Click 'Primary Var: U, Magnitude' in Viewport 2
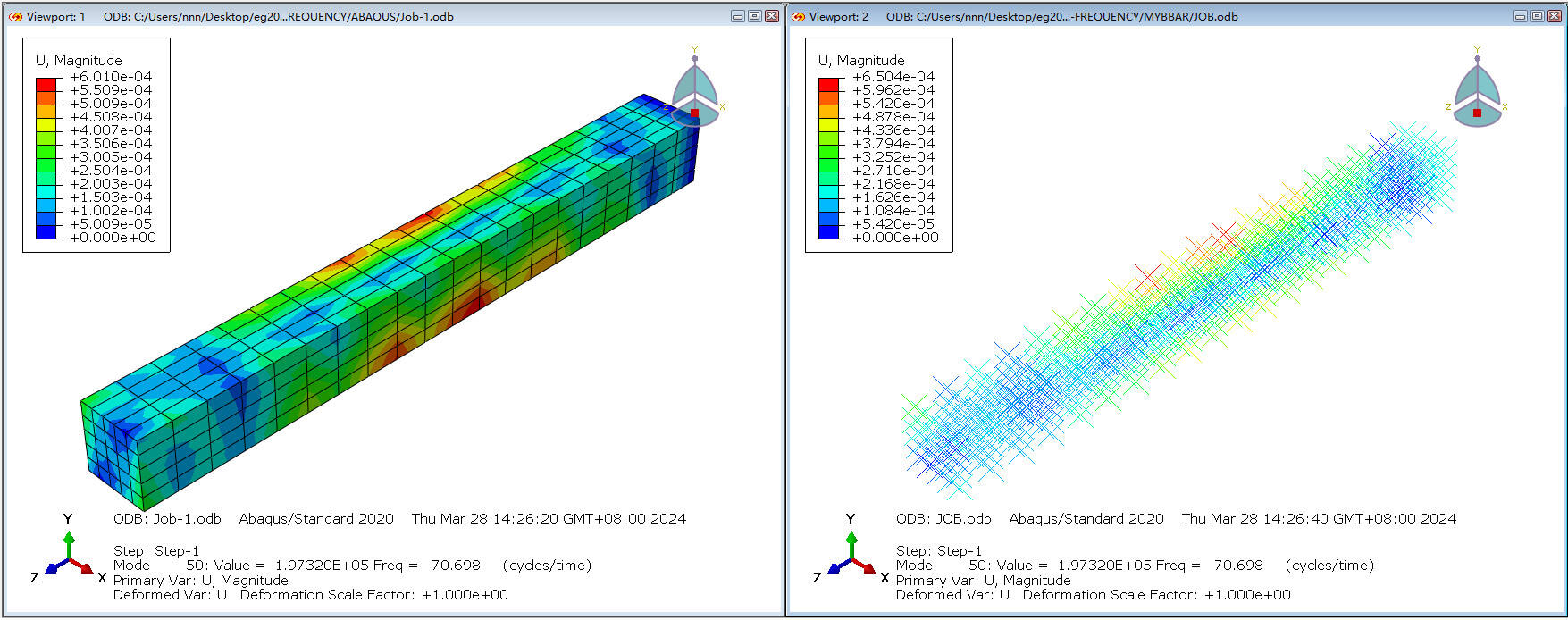1568x620 pixels. pyautogui.click(x=983, y=581)
